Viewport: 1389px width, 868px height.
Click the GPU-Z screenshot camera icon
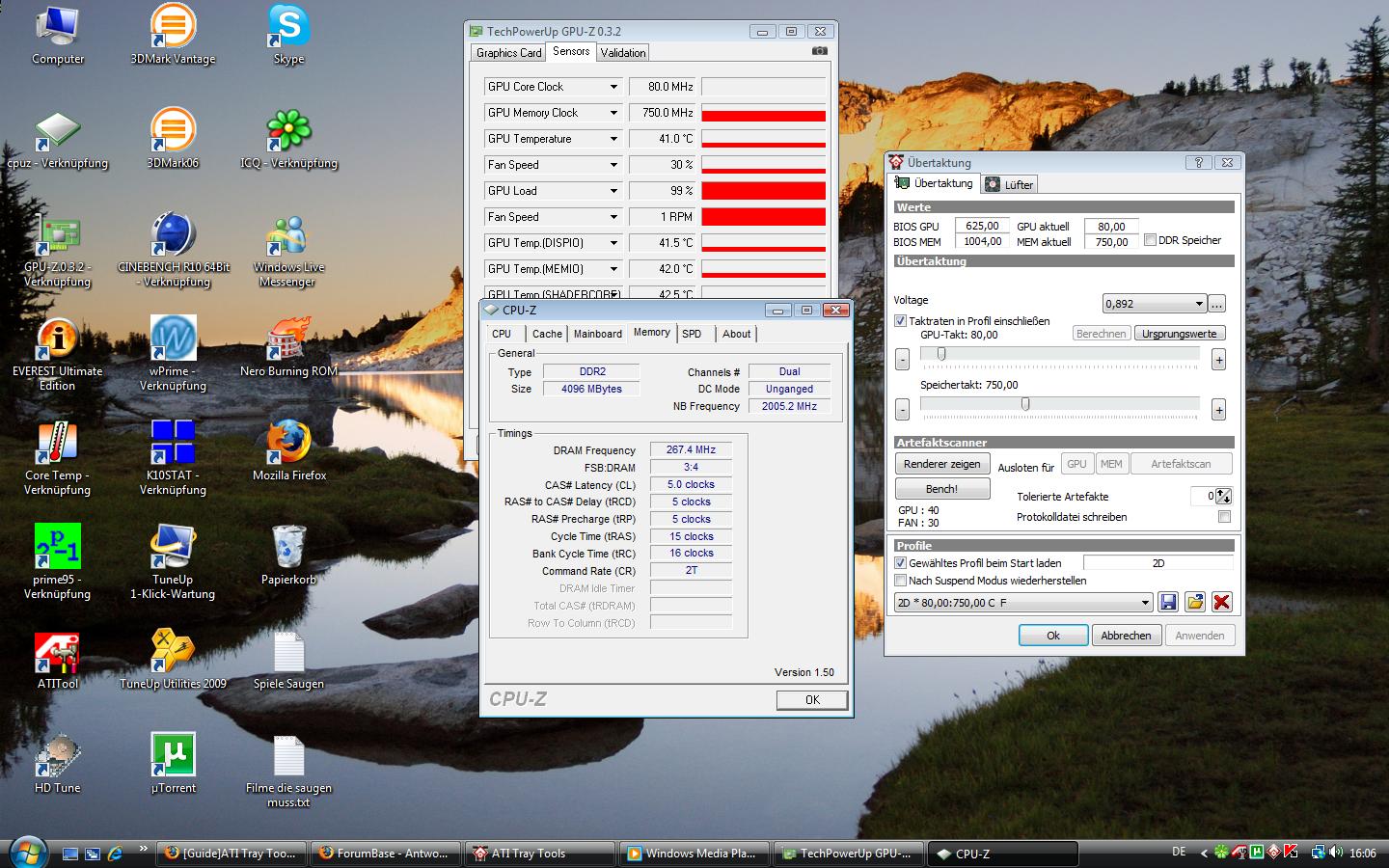[819, 51]
